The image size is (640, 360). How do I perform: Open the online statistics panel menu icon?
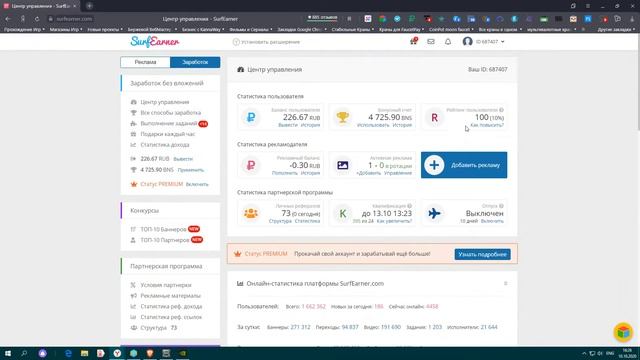[x=505, y=283]
